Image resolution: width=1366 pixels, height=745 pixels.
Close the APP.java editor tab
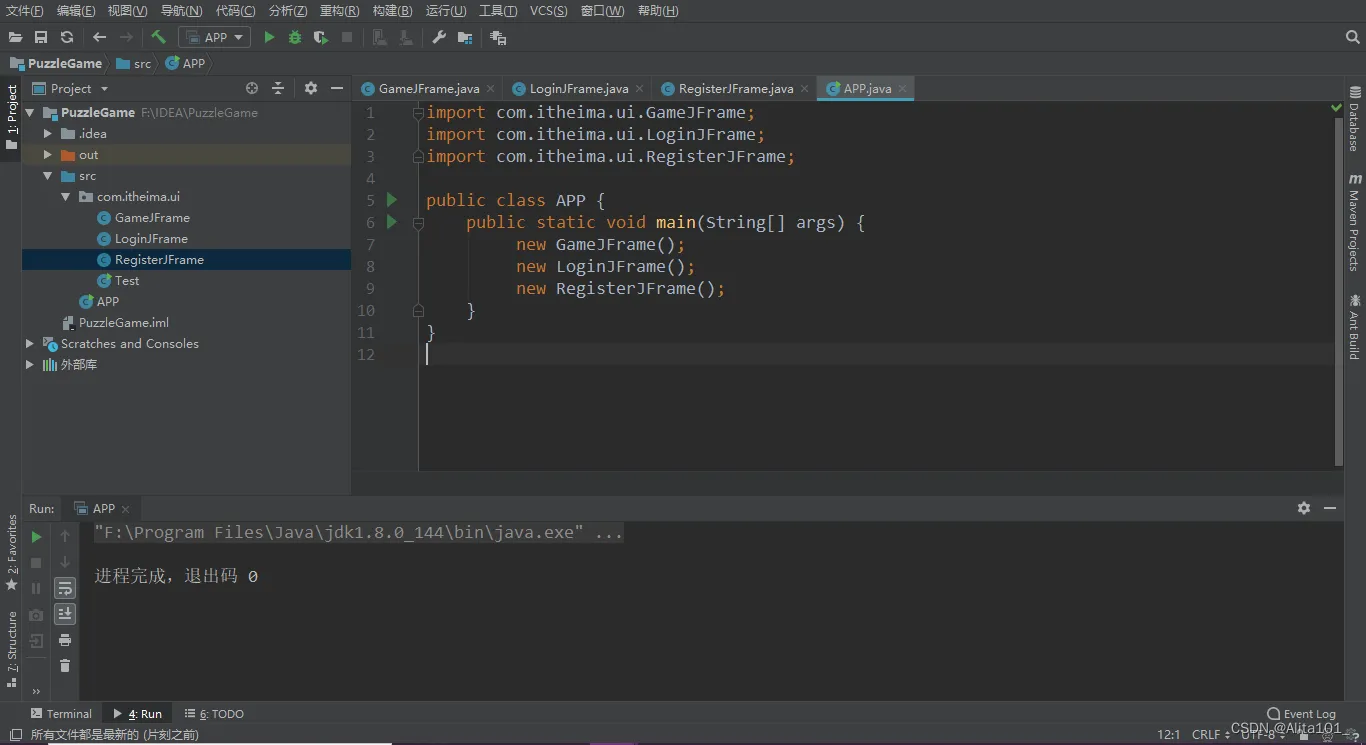[x=902, y=88]
